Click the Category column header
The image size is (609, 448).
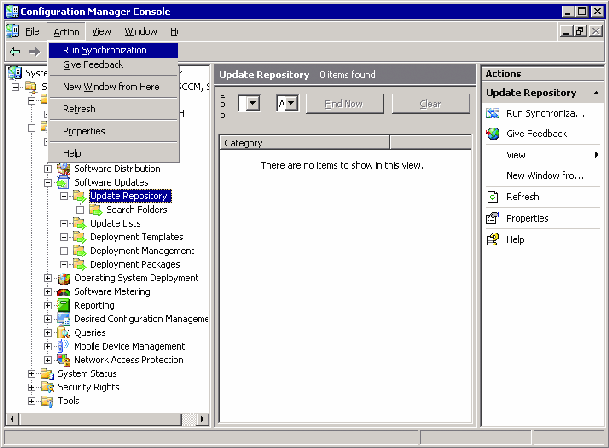pyautogui.click(x=304, y=143)
